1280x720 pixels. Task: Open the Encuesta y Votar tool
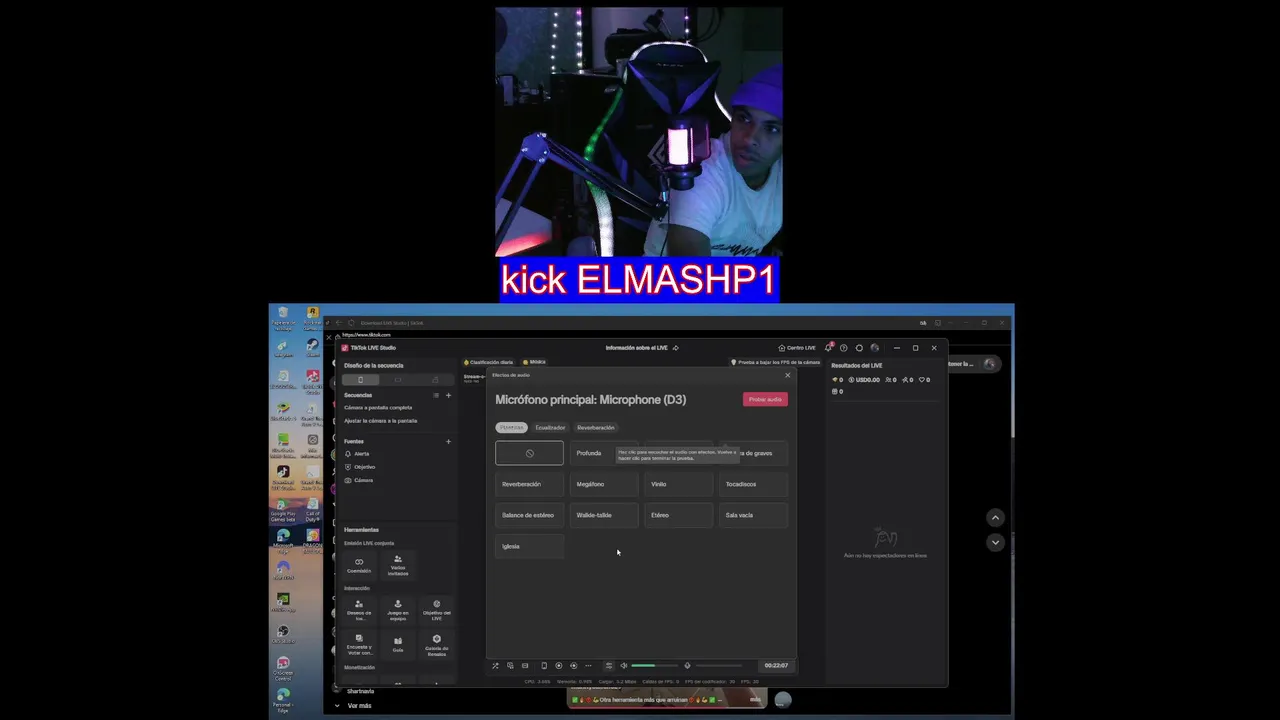359,645
